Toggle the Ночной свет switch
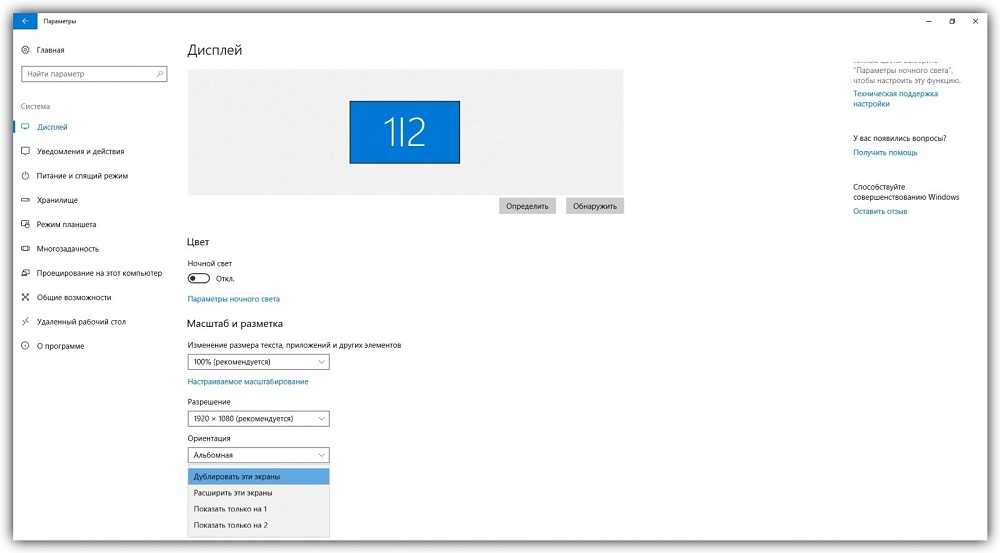1000x553 pixels. point(198,278)
